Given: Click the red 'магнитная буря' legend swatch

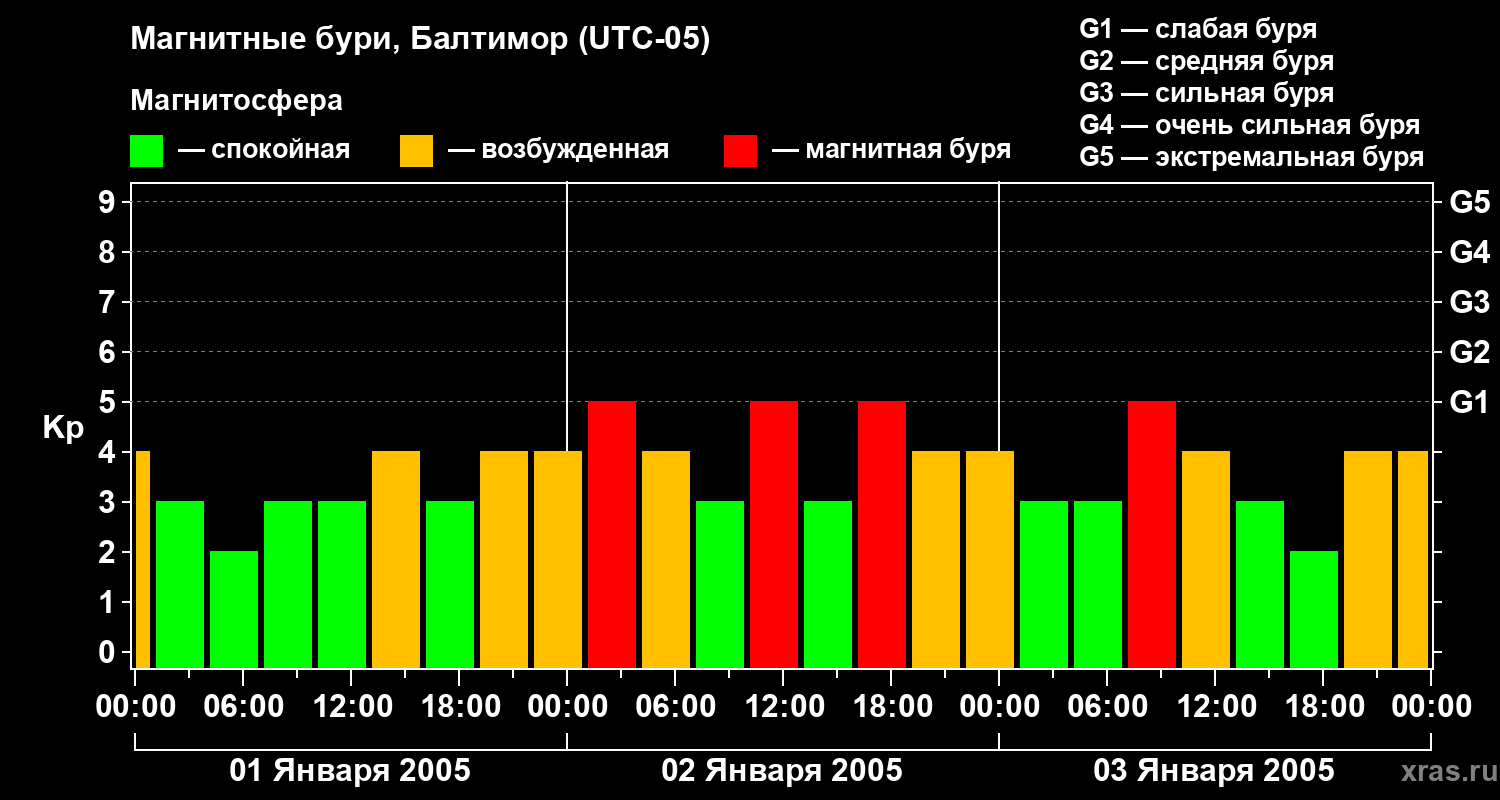Looking at the screenshot, I should (x=740, y=151).
